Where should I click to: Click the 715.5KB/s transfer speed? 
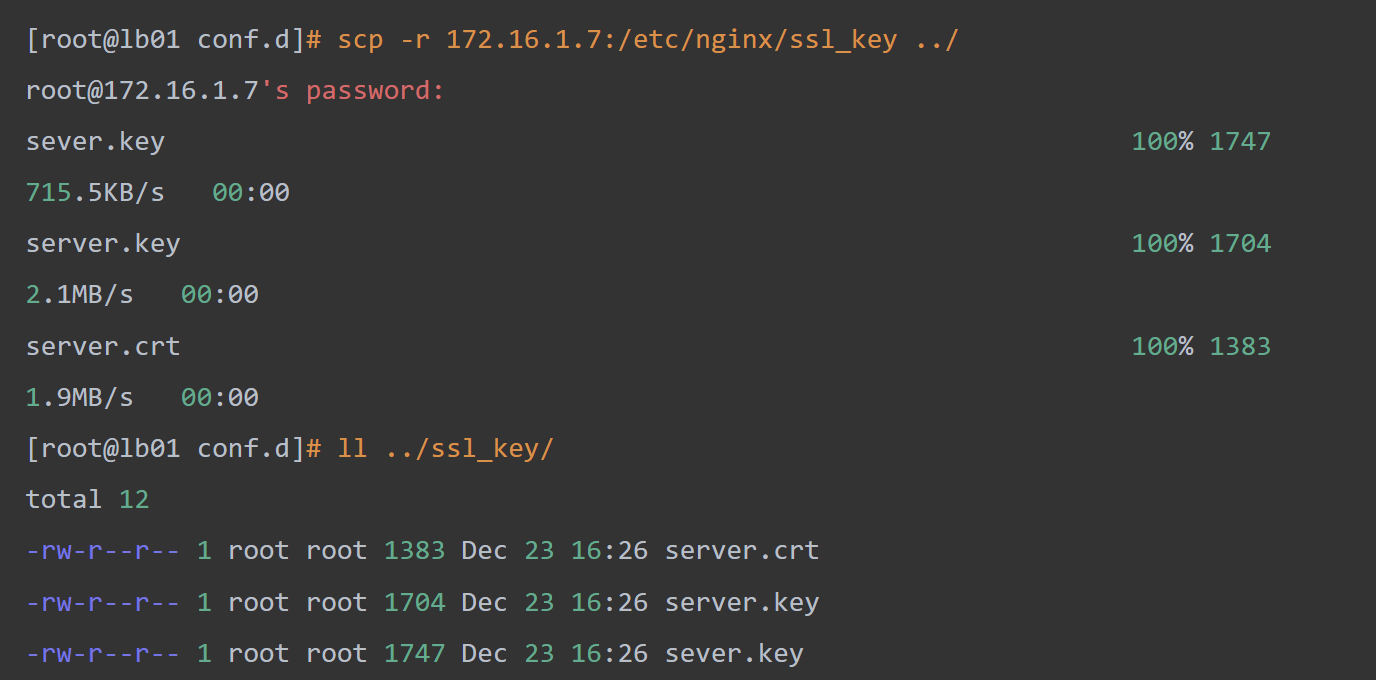95,192
